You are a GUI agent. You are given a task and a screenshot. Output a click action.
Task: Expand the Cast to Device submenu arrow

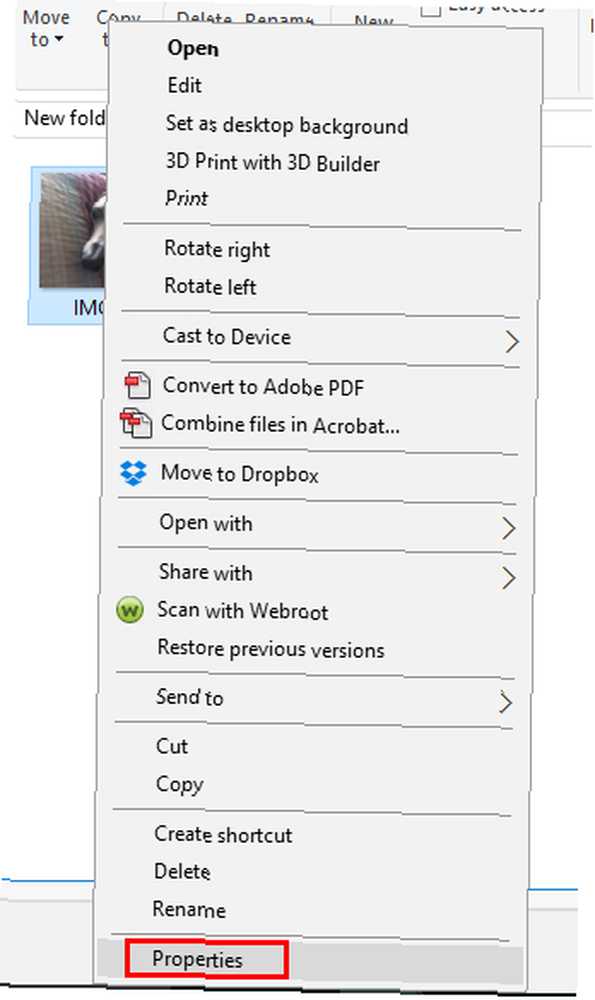511,341
